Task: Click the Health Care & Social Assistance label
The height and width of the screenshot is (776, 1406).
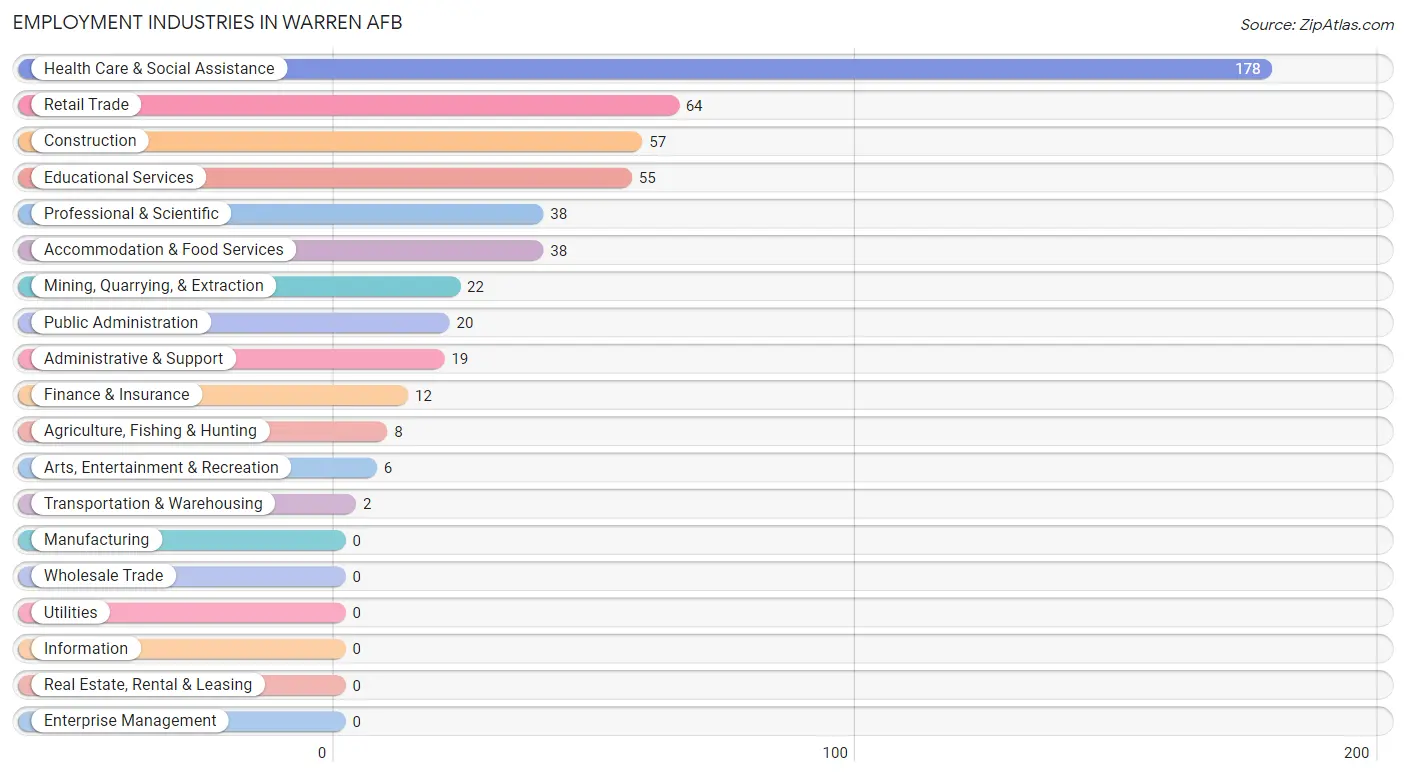Action: tap(159, 68)
